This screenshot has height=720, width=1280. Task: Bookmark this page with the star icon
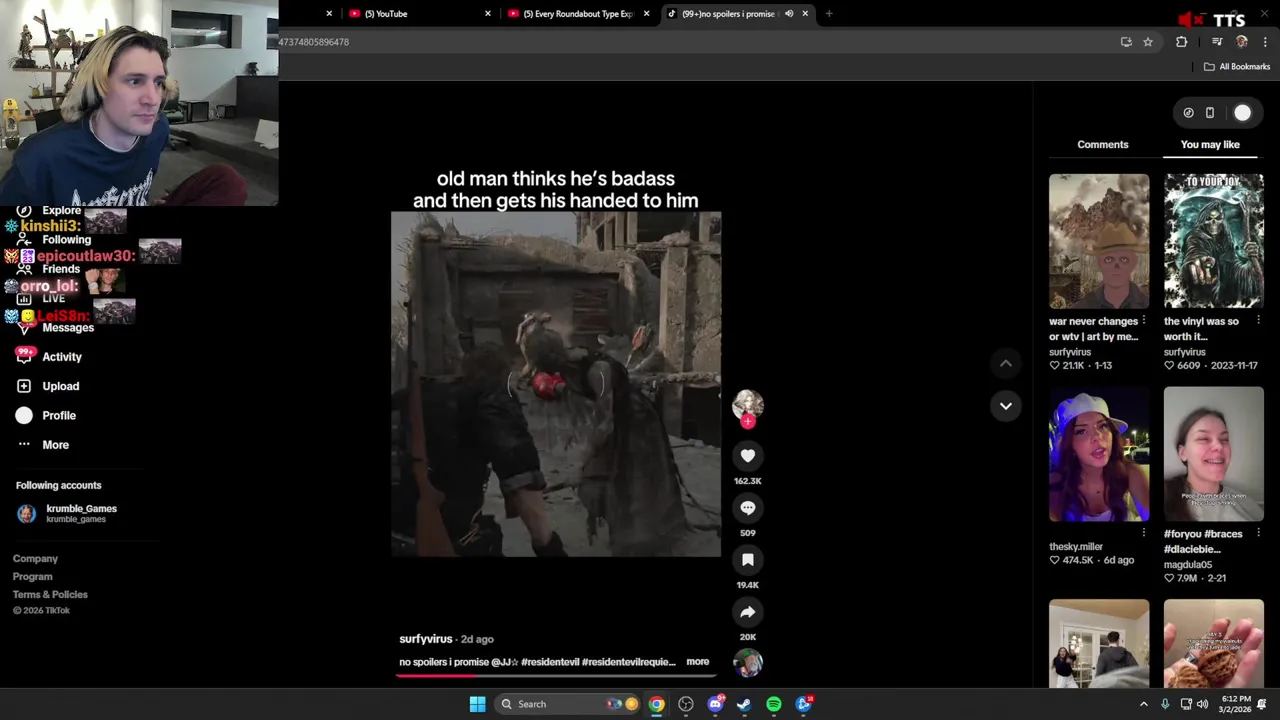coord(1148,42)
